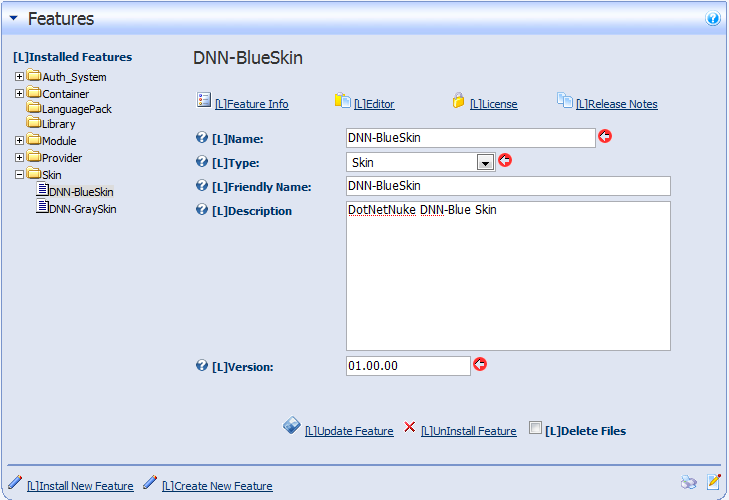729x500 pixels.
Task: Focus the Name text field
Action: (x=471, y=138)
